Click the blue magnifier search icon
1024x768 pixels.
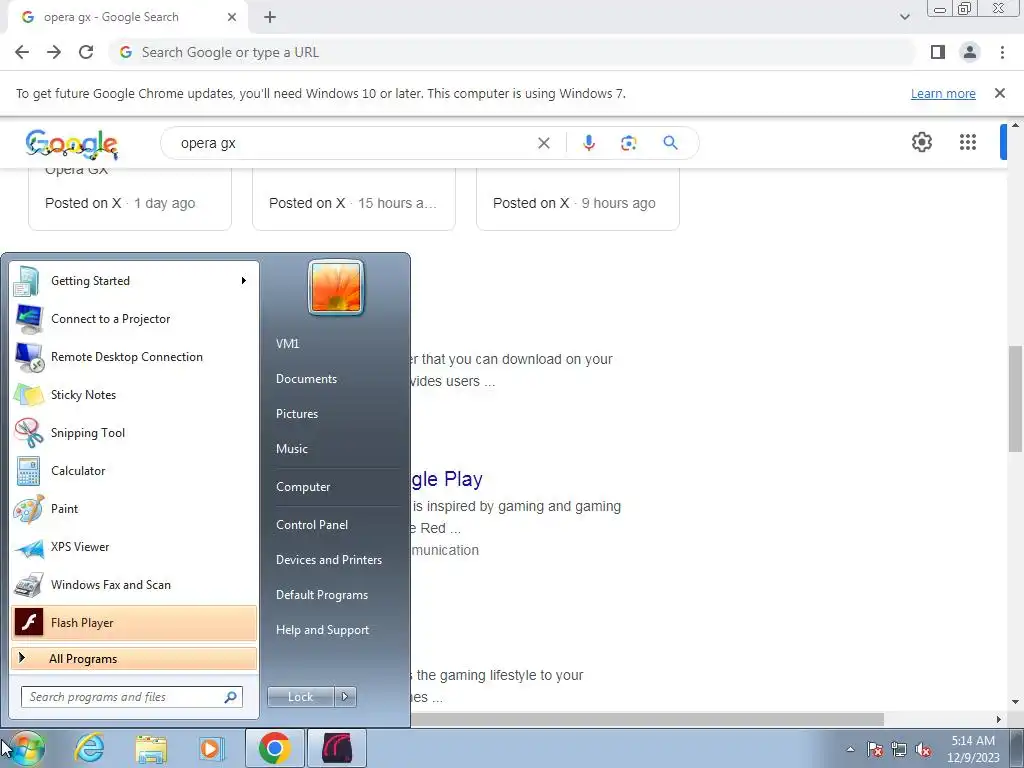click(x=670, y=143)
